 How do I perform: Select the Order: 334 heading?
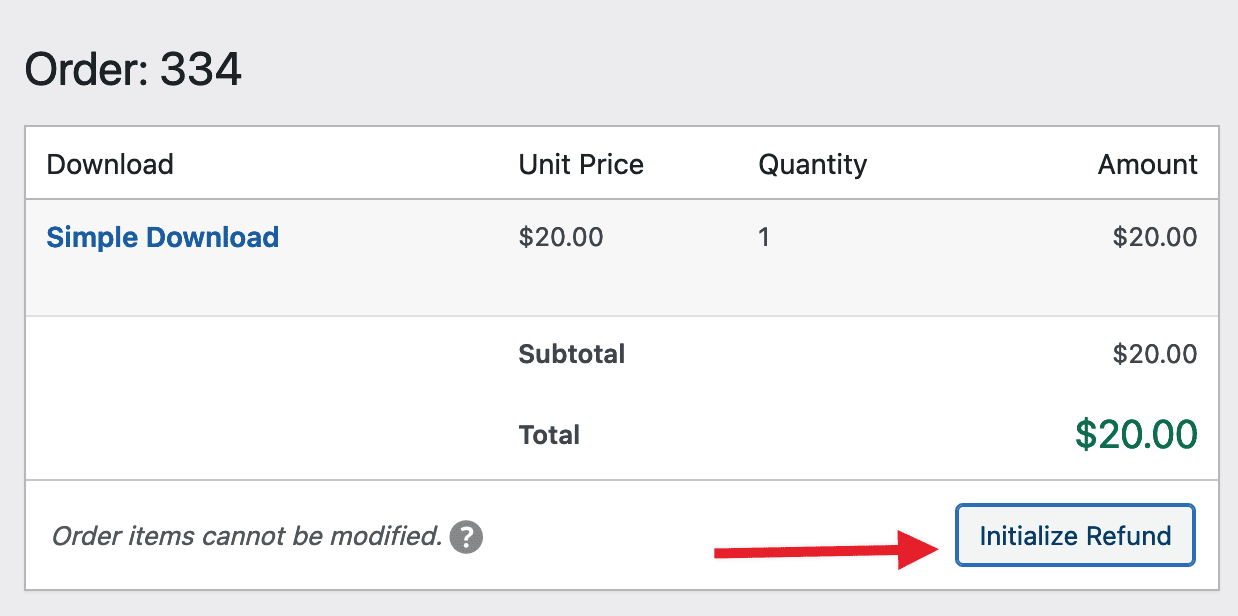(132, 69)
